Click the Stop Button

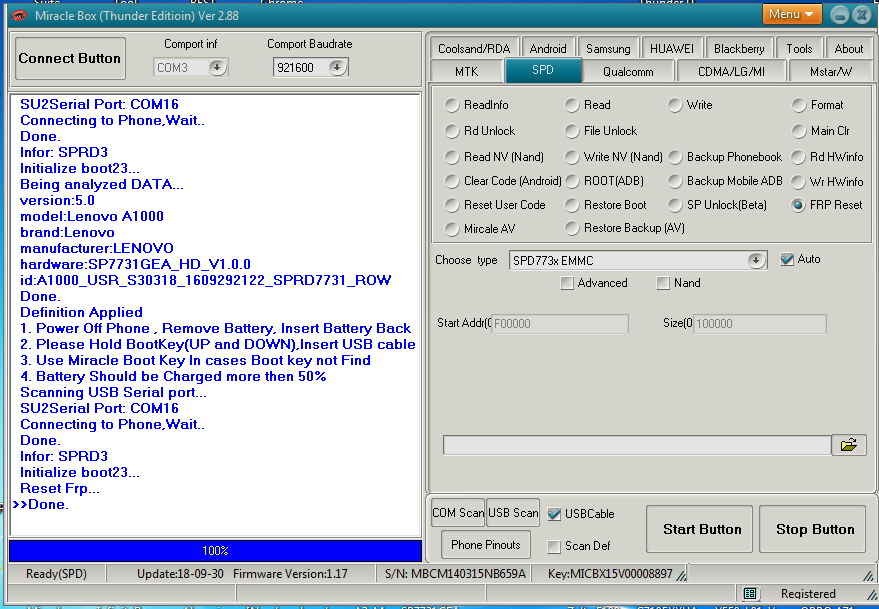click(815, 529)
